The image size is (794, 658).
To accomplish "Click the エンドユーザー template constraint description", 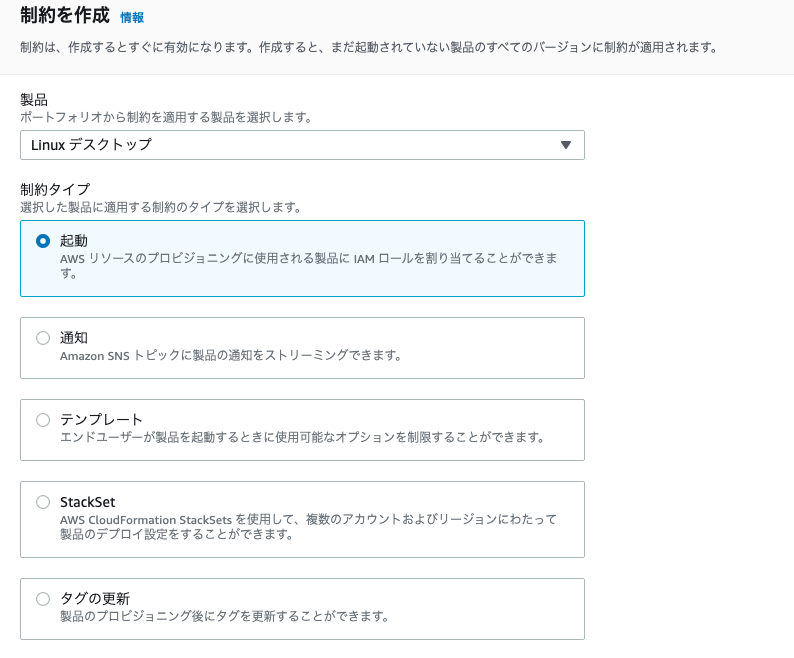I will 302,437.
